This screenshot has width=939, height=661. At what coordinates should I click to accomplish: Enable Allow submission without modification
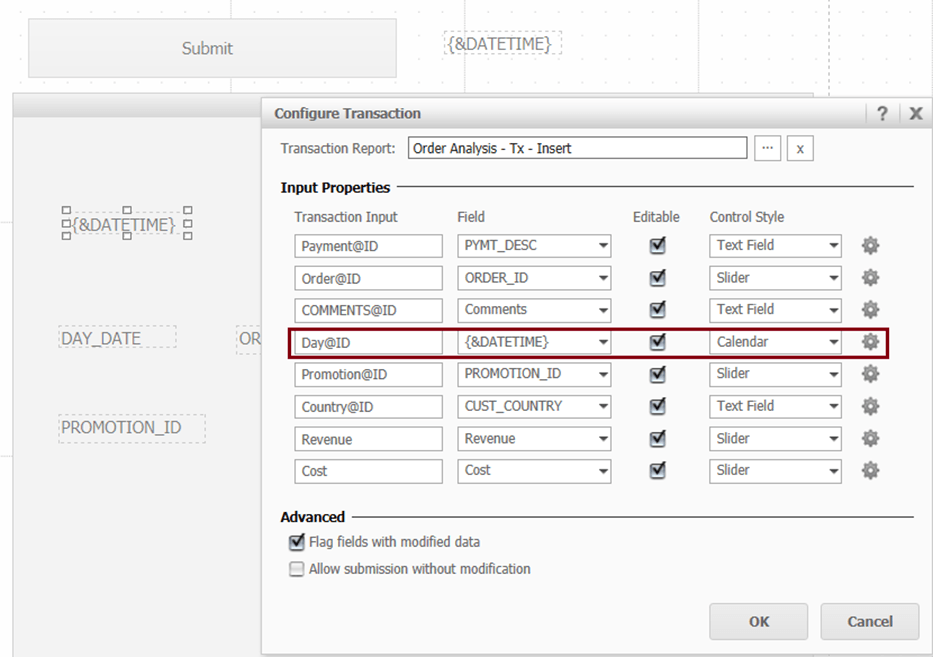[x=296, y=569]
